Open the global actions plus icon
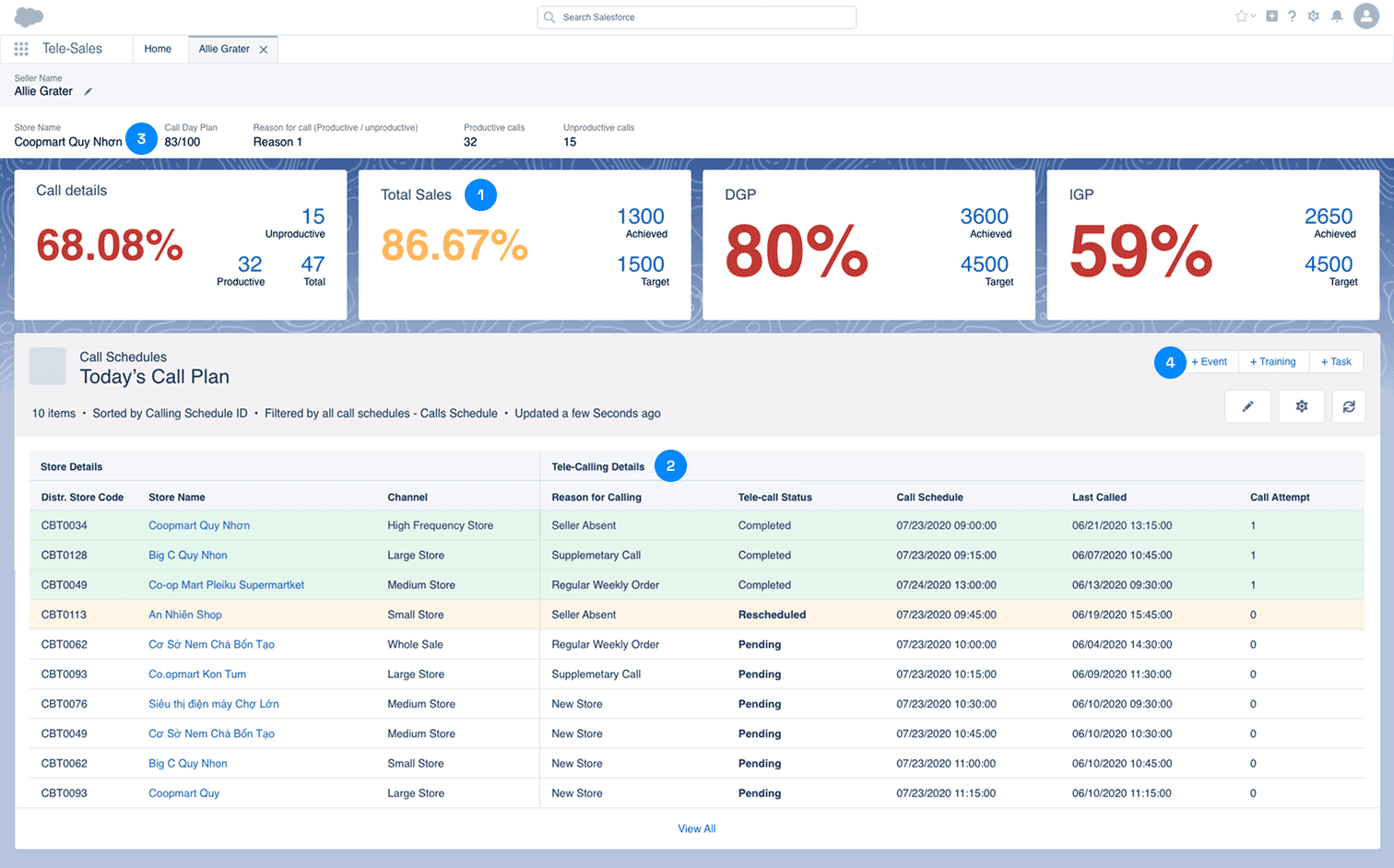The height and width of the screenshot is (868, 1394). click(1271, 17)
